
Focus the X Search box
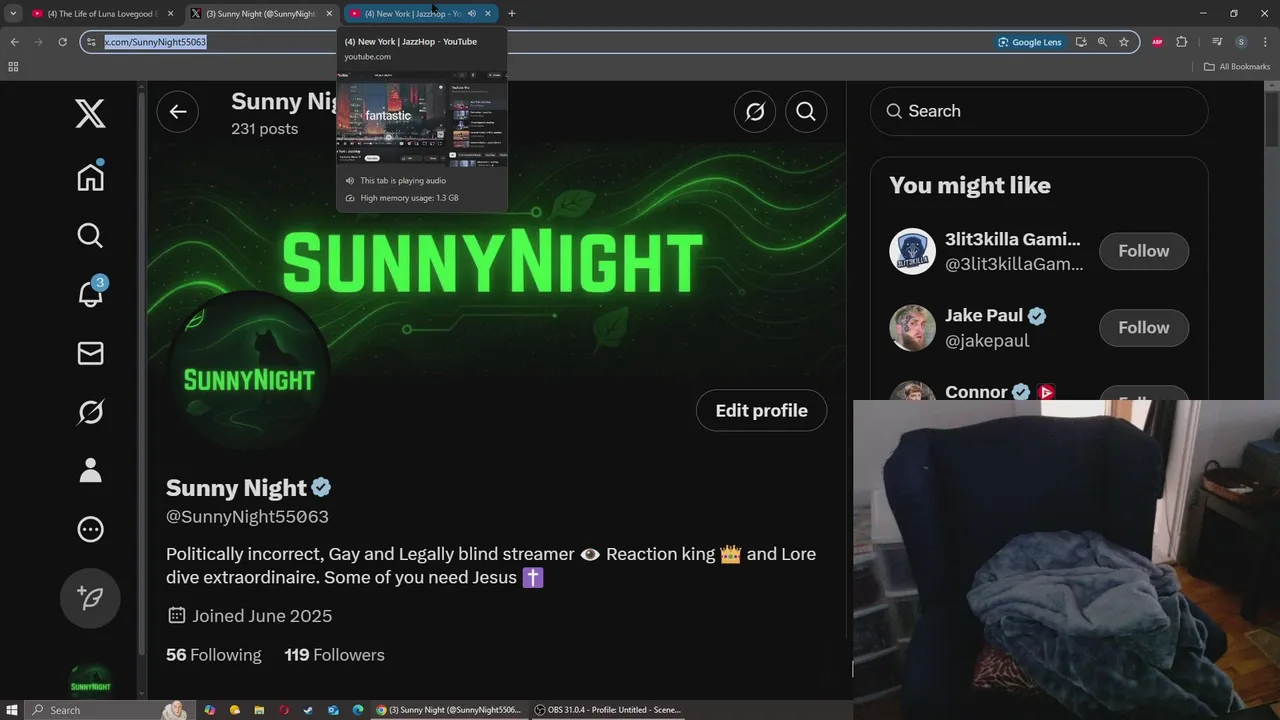pos(1039,111)
